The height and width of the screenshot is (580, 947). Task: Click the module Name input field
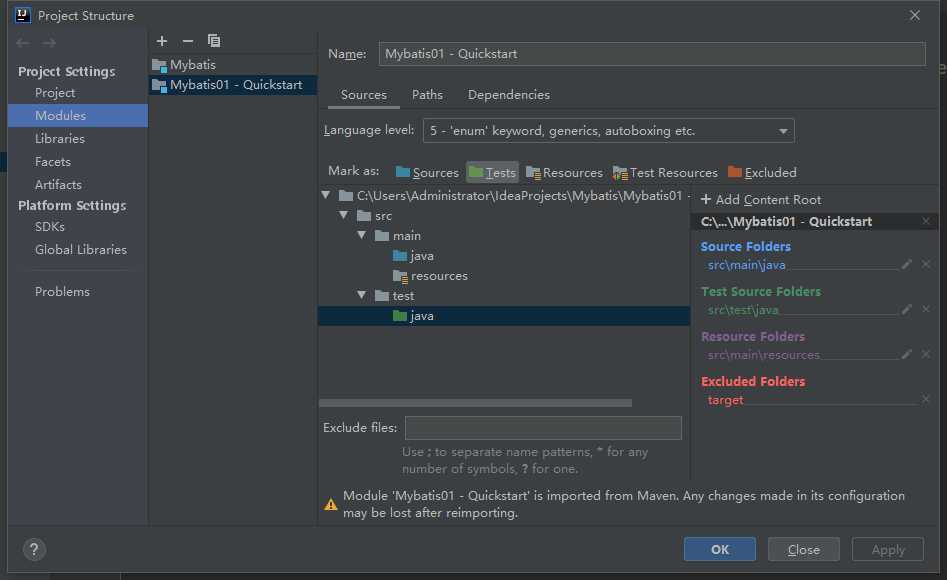pos(652,54)
